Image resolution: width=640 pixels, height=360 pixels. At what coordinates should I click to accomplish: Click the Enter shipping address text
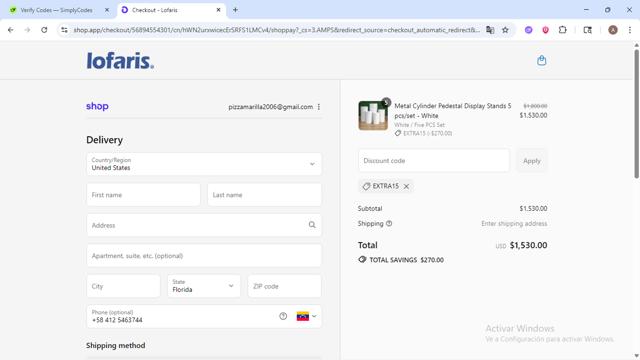pos(514,224)
